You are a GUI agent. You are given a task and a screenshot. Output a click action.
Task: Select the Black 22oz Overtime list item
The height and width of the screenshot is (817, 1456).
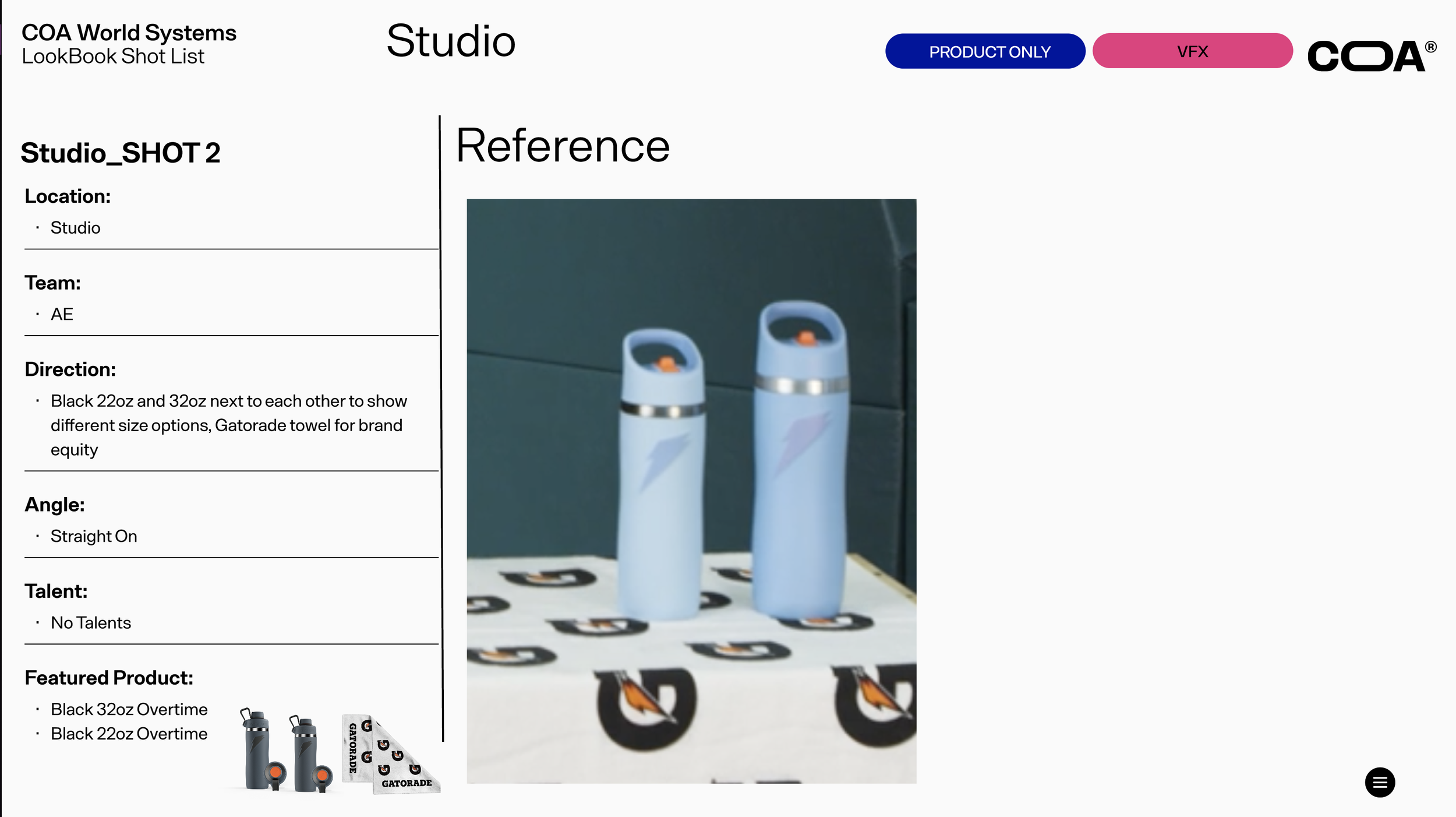point(129,734)
